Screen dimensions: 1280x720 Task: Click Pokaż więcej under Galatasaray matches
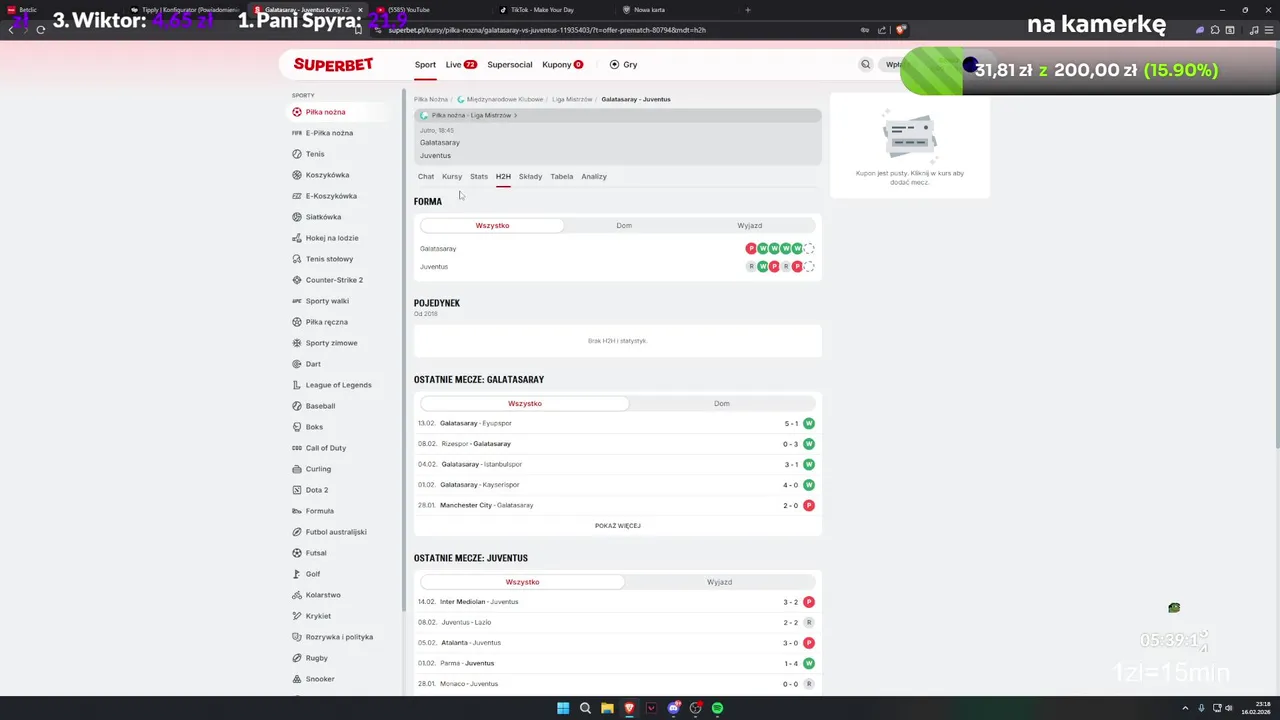[x=618, y=526]
